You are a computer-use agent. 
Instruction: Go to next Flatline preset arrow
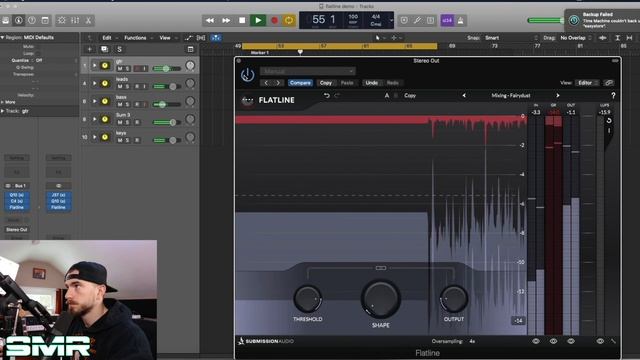[x=558, y=96]
